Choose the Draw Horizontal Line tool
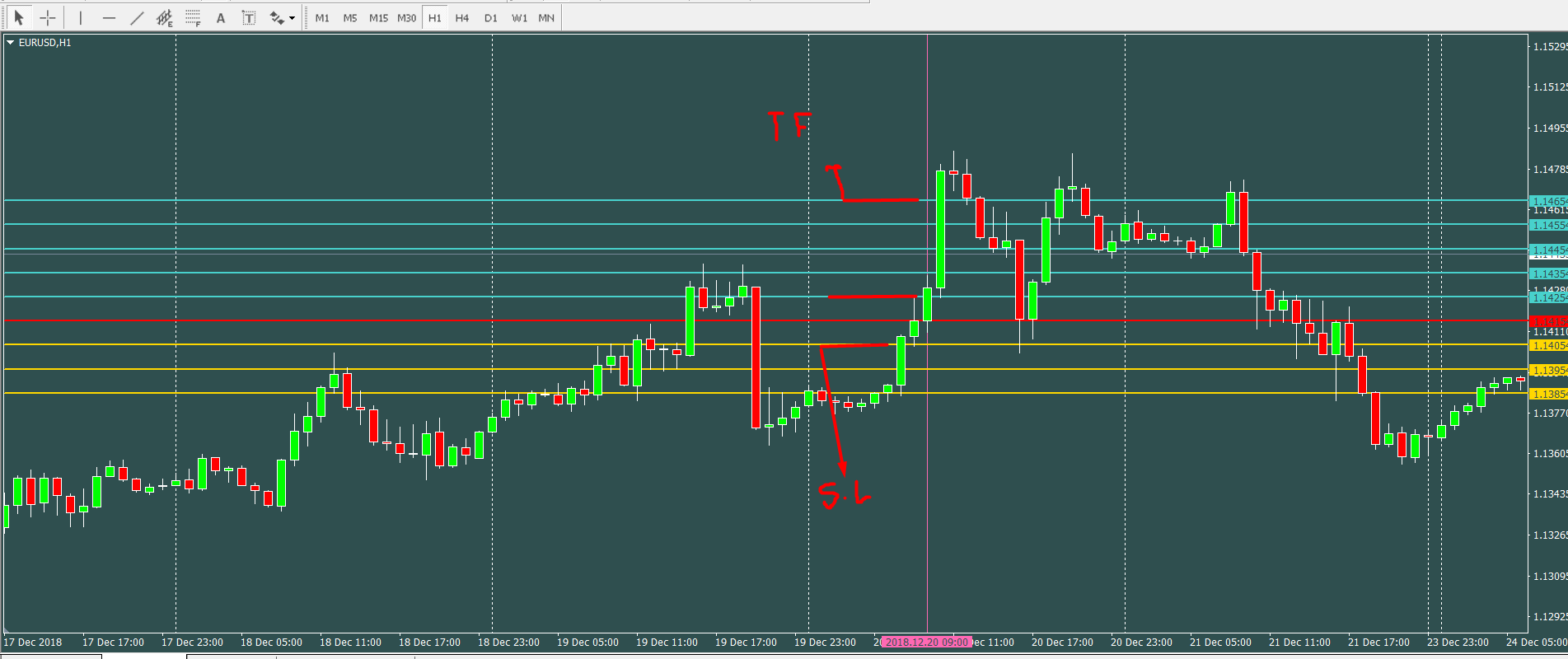 [x=109, y=17]
